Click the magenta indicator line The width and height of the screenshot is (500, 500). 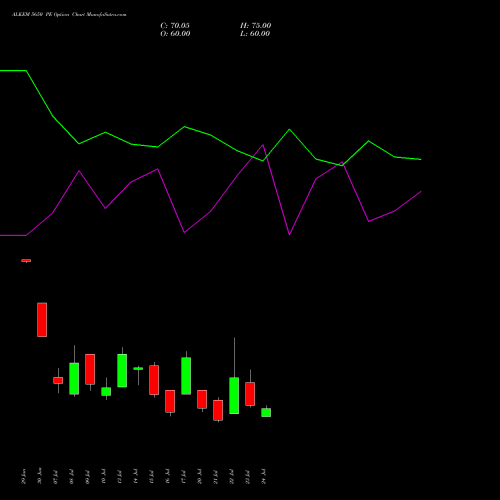click(210, 211)
